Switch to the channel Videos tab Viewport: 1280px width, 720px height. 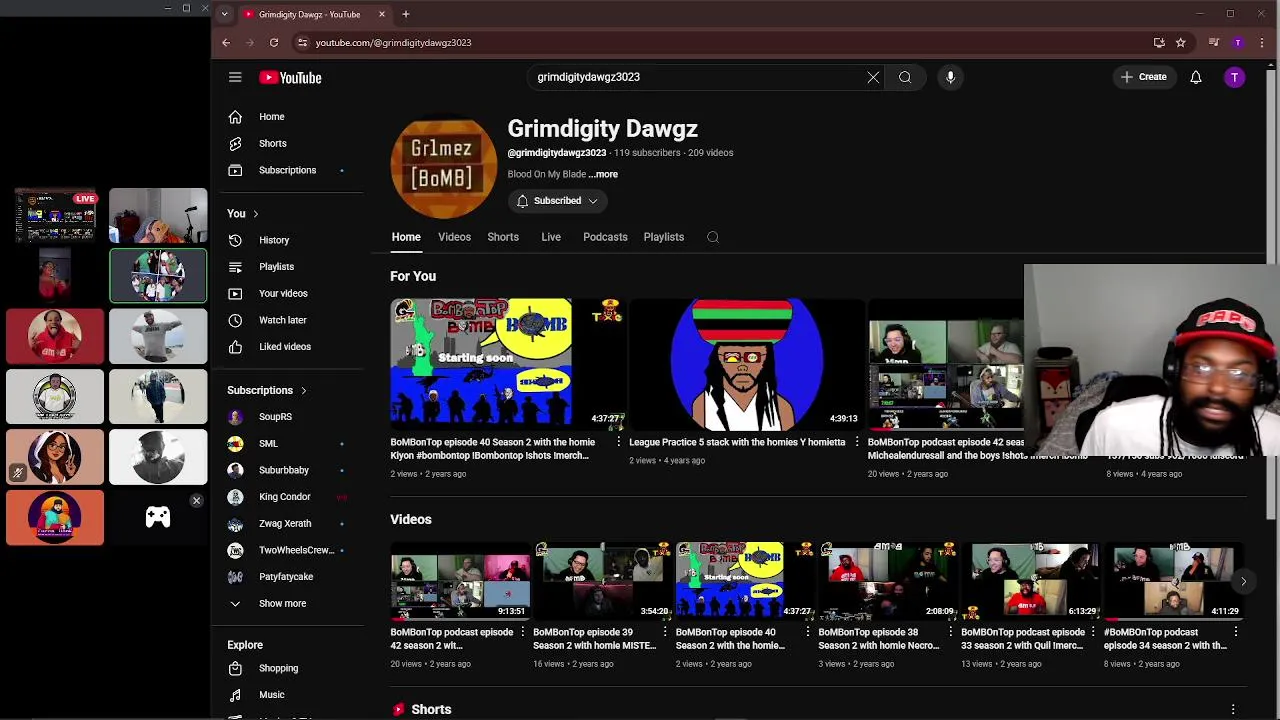tap(454, 237)
